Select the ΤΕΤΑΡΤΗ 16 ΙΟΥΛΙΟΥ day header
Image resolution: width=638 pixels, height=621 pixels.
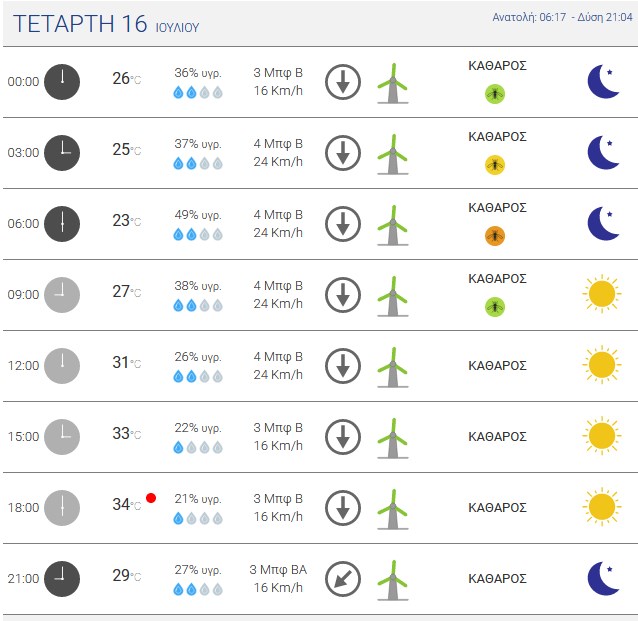(106, 24)
